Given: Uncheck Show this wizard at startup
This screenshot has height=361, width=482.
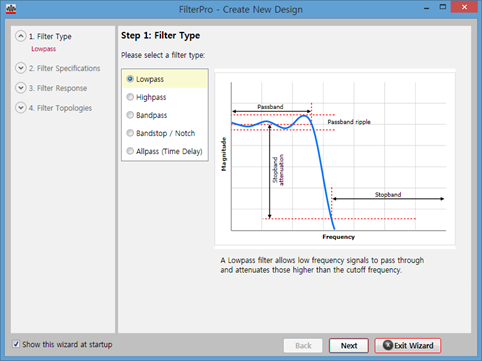Looking at the screenshot, I should [x=16, y=344].
